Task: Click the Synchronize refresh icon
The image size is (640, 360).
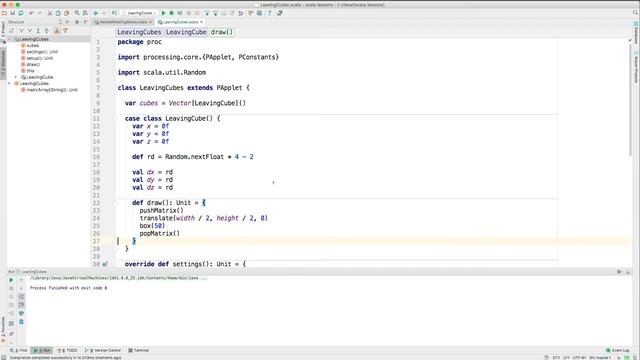Action: tap(21, 13)
